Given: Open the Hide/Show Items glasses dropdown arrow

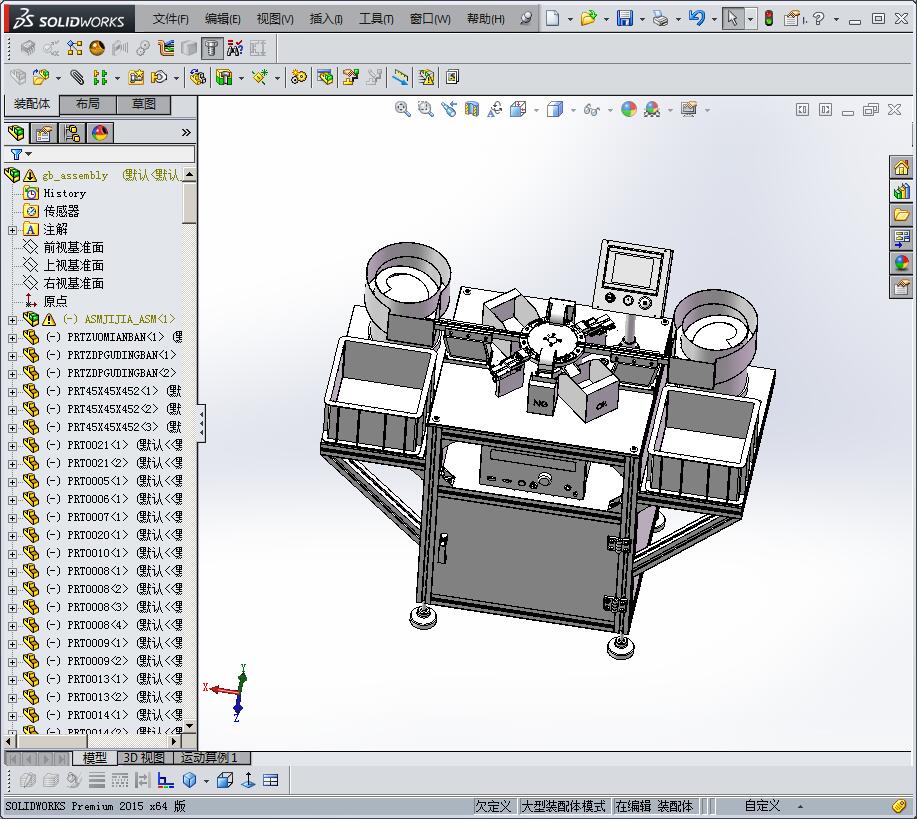Looking at the screenshot, I should click(608, 111).
